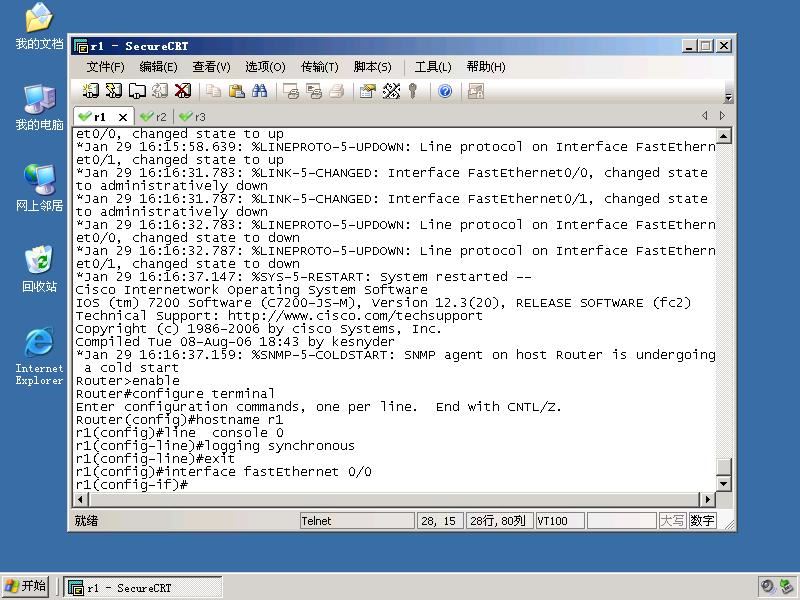Viewport: 800px width, 600px height.
Task: Open the 选项(O) menu
Action: click(x=265, y=67)
